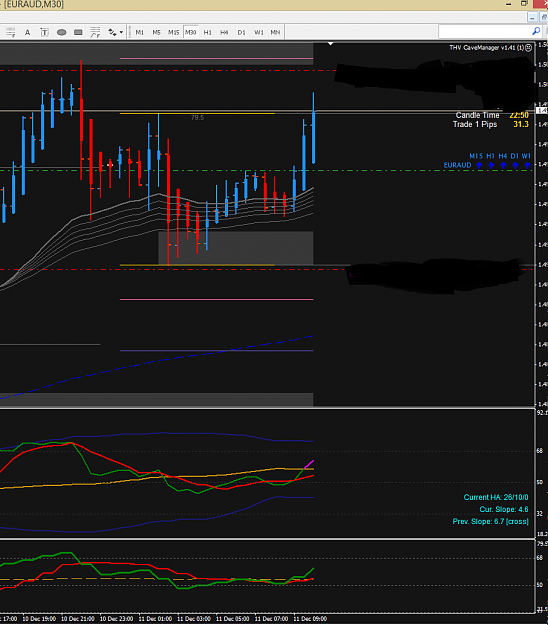The image size is (548, 625).
Task: Select the Fibonacci fan lines tool
Action: [95, 32]
